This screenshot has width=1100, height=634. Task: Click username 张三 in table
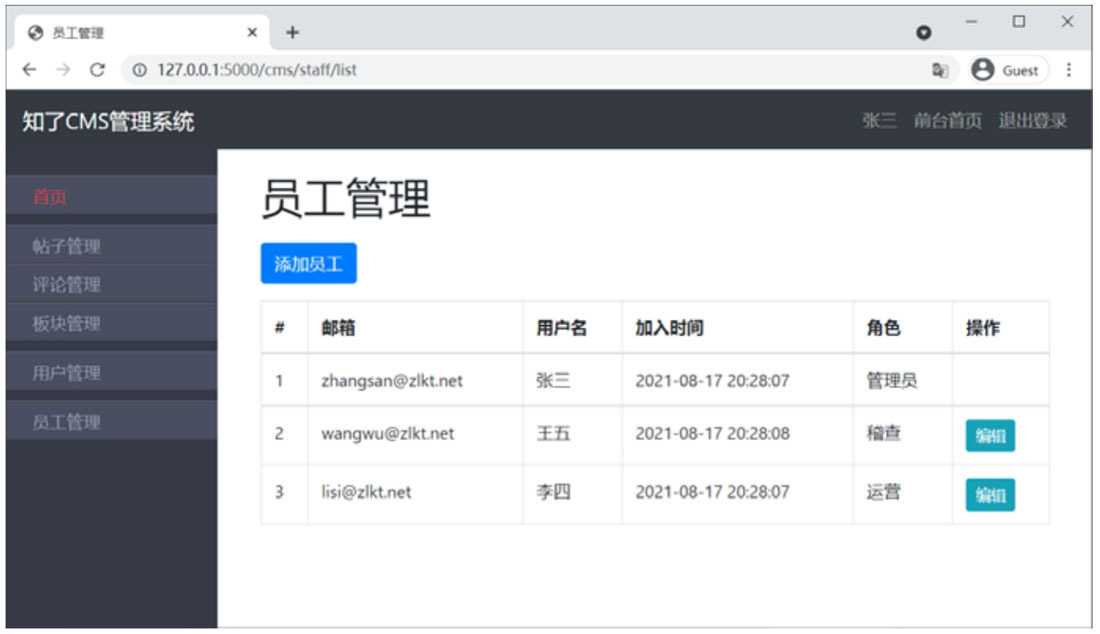(553, 380)
